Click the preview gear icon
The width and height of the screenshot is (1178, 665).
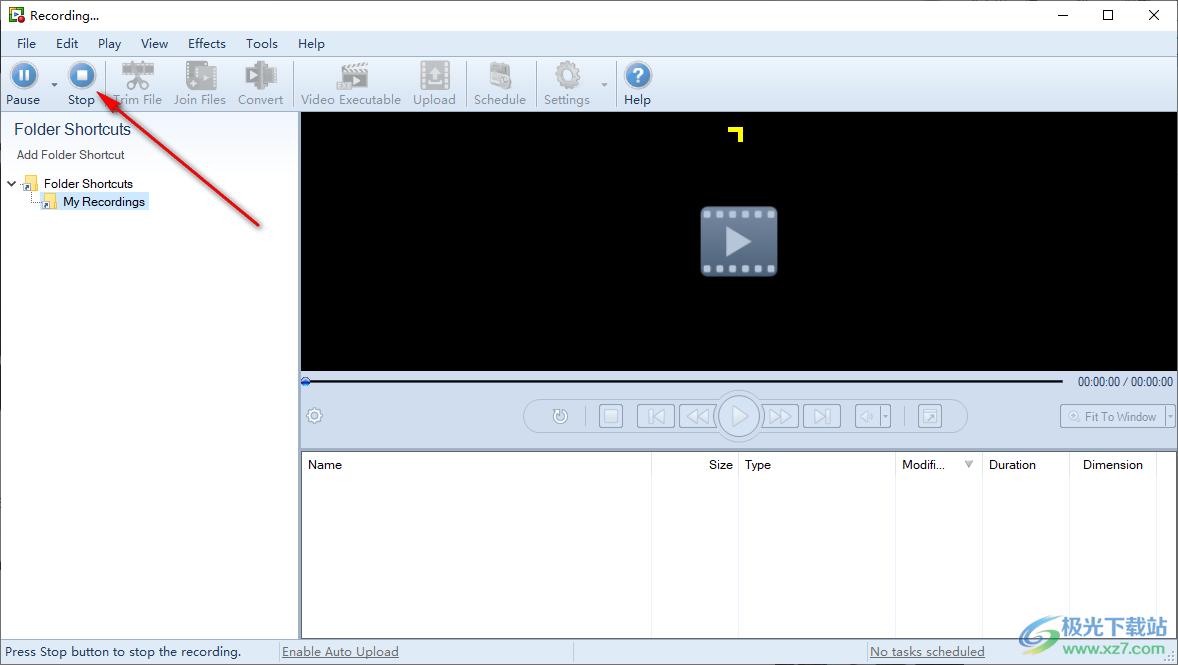[x=314, y=414]
